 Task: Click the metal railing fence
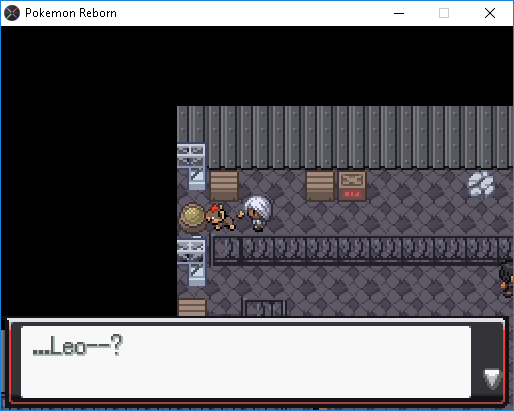(362, 250)
